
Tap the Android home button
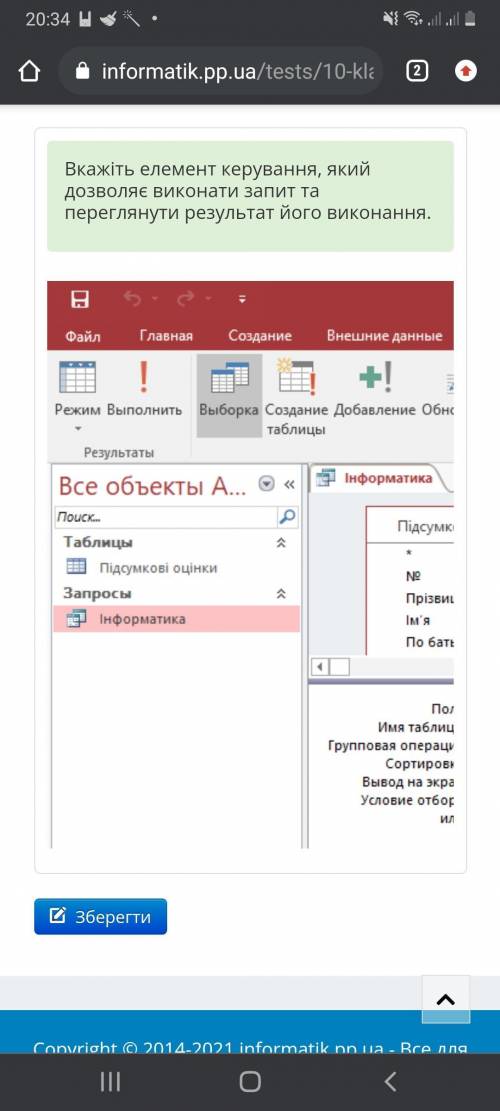pos(250,1081)
